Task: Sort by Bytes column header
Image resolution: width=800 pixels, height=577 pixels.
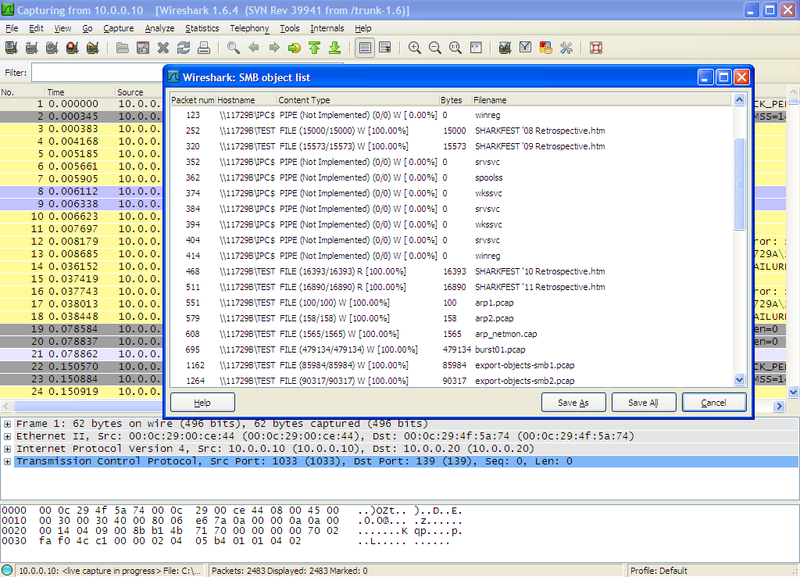Action: tap(455, 100)
